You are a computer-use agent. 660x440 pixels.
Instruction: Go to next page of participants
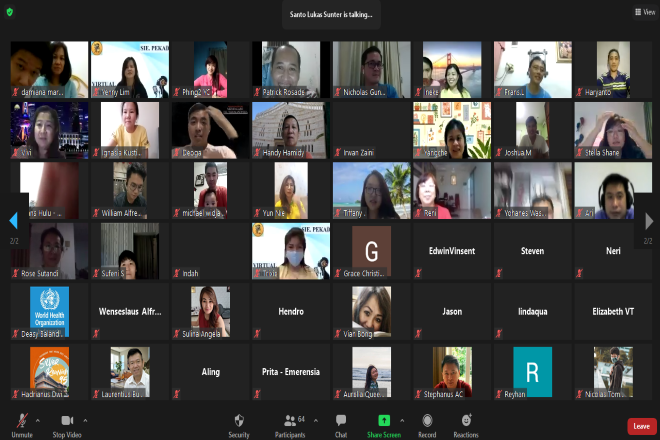tap(648, 221)
